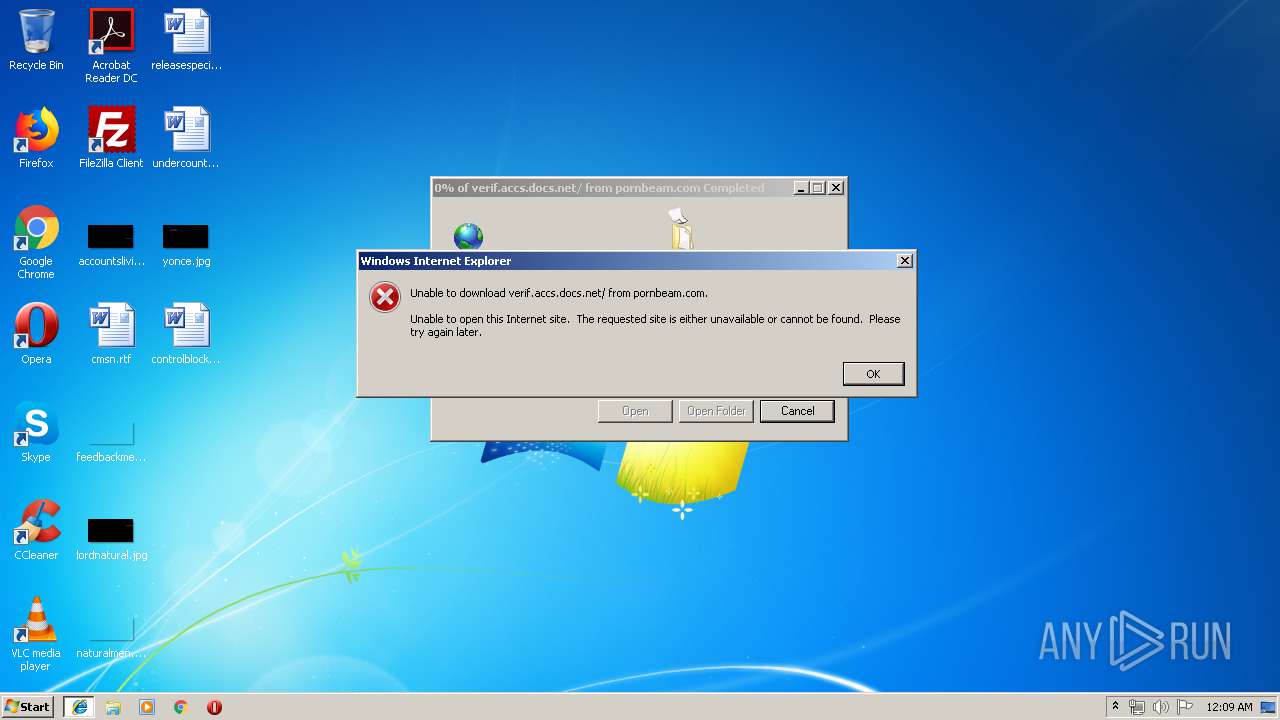Click the download window title bar text

click(599, 188)
